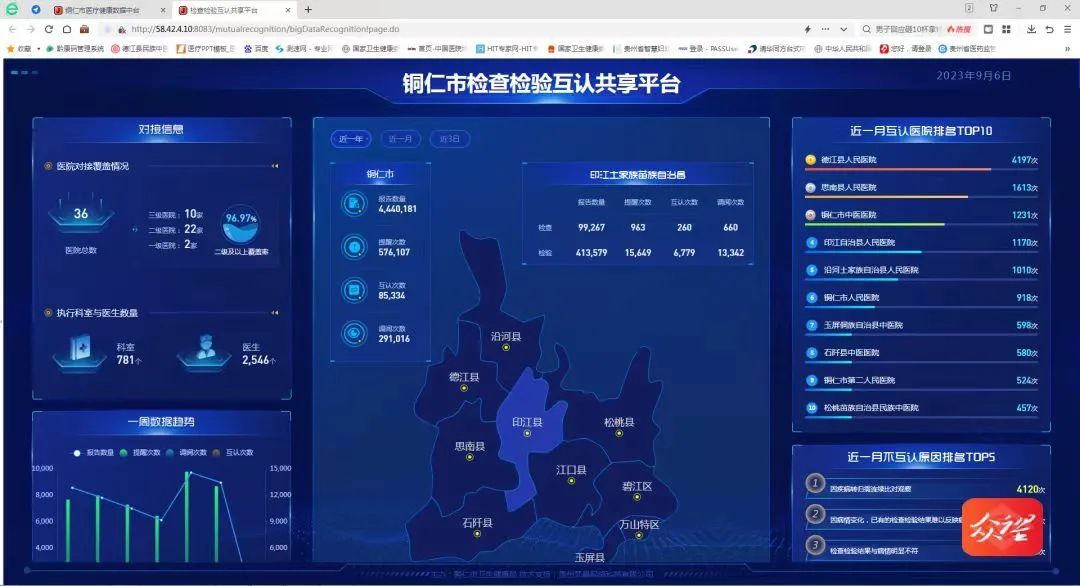
Task: Open the skin shirt icon in title bar
Action: click(993, 8)
